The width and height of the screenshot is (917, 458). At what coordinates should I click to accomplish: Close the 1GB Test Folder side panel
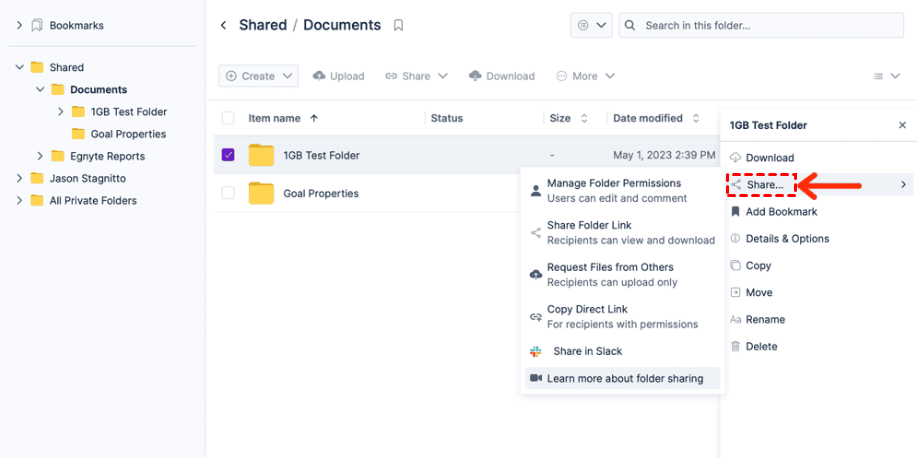(x=902, y=125)
